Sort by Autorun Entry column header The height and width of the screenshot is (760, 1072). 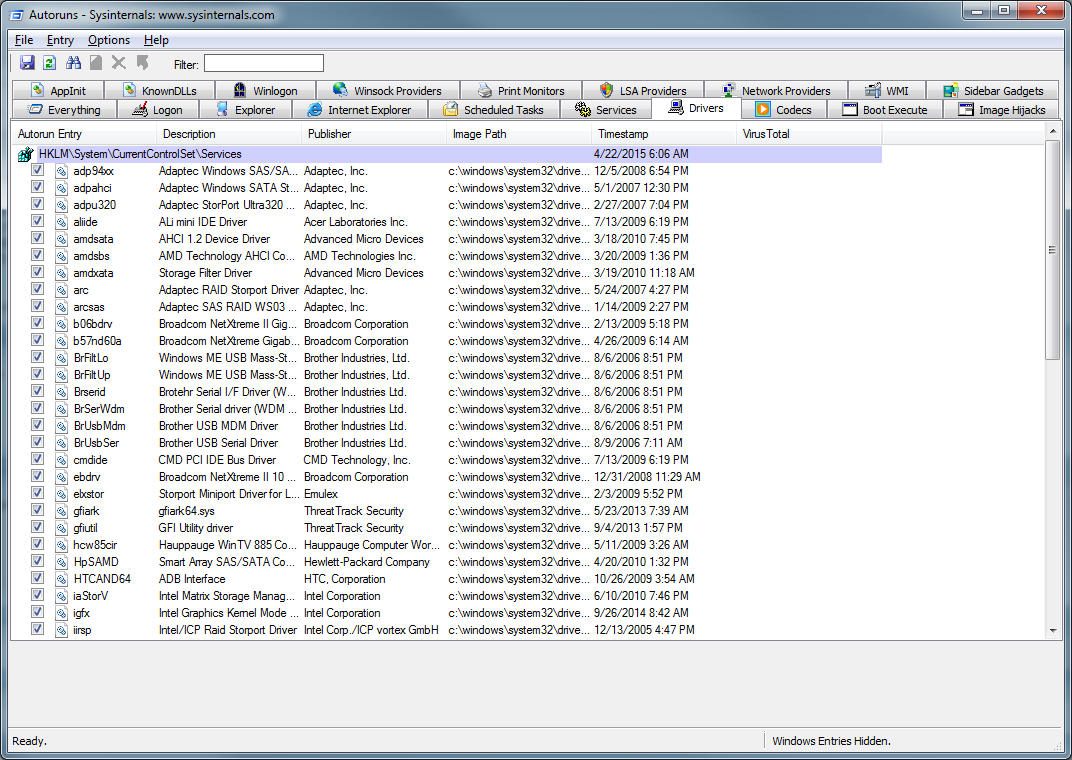coord(83,134)
